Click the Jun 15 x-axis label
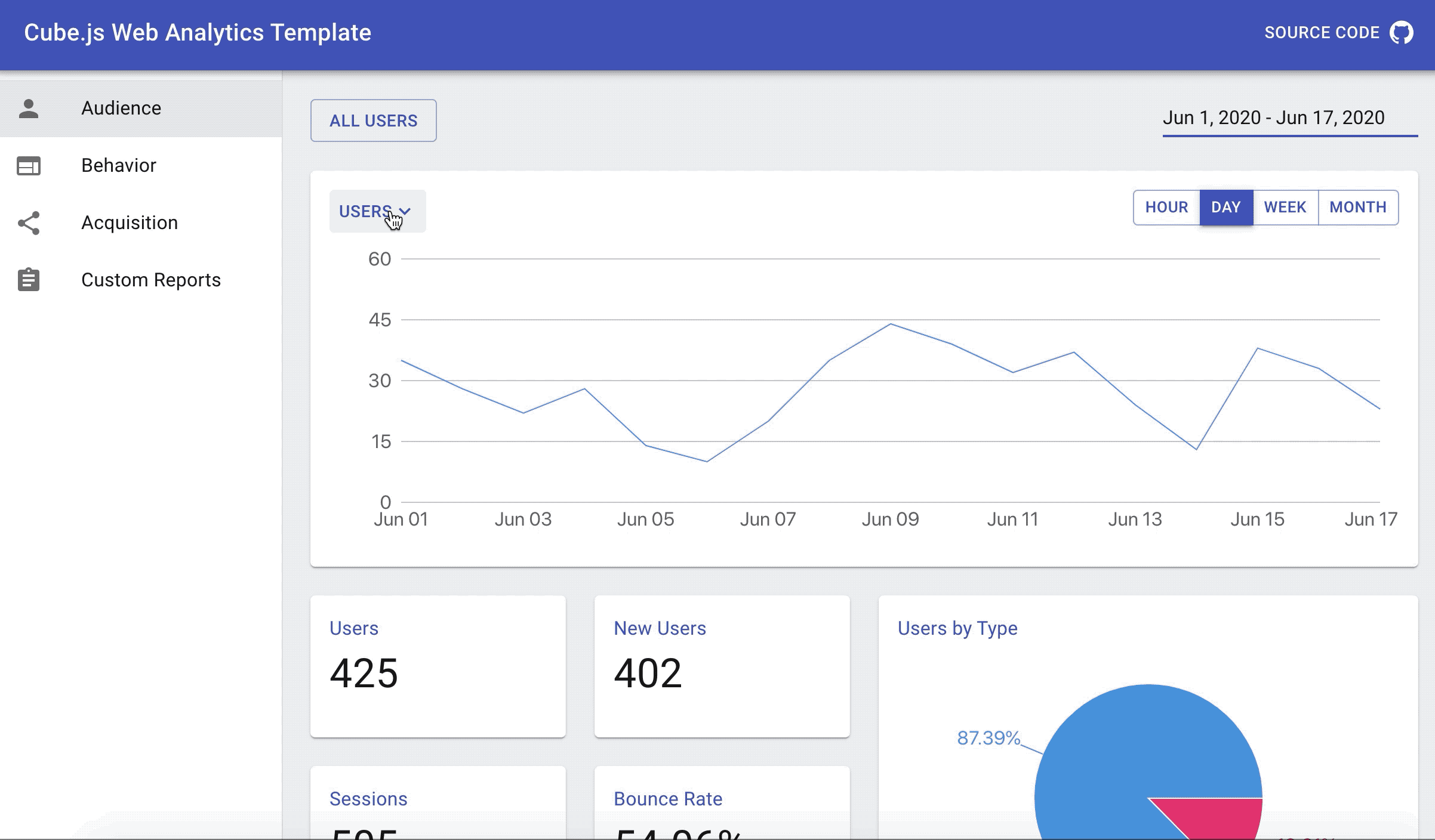The image size is (1435, 840). (1257, 519)
